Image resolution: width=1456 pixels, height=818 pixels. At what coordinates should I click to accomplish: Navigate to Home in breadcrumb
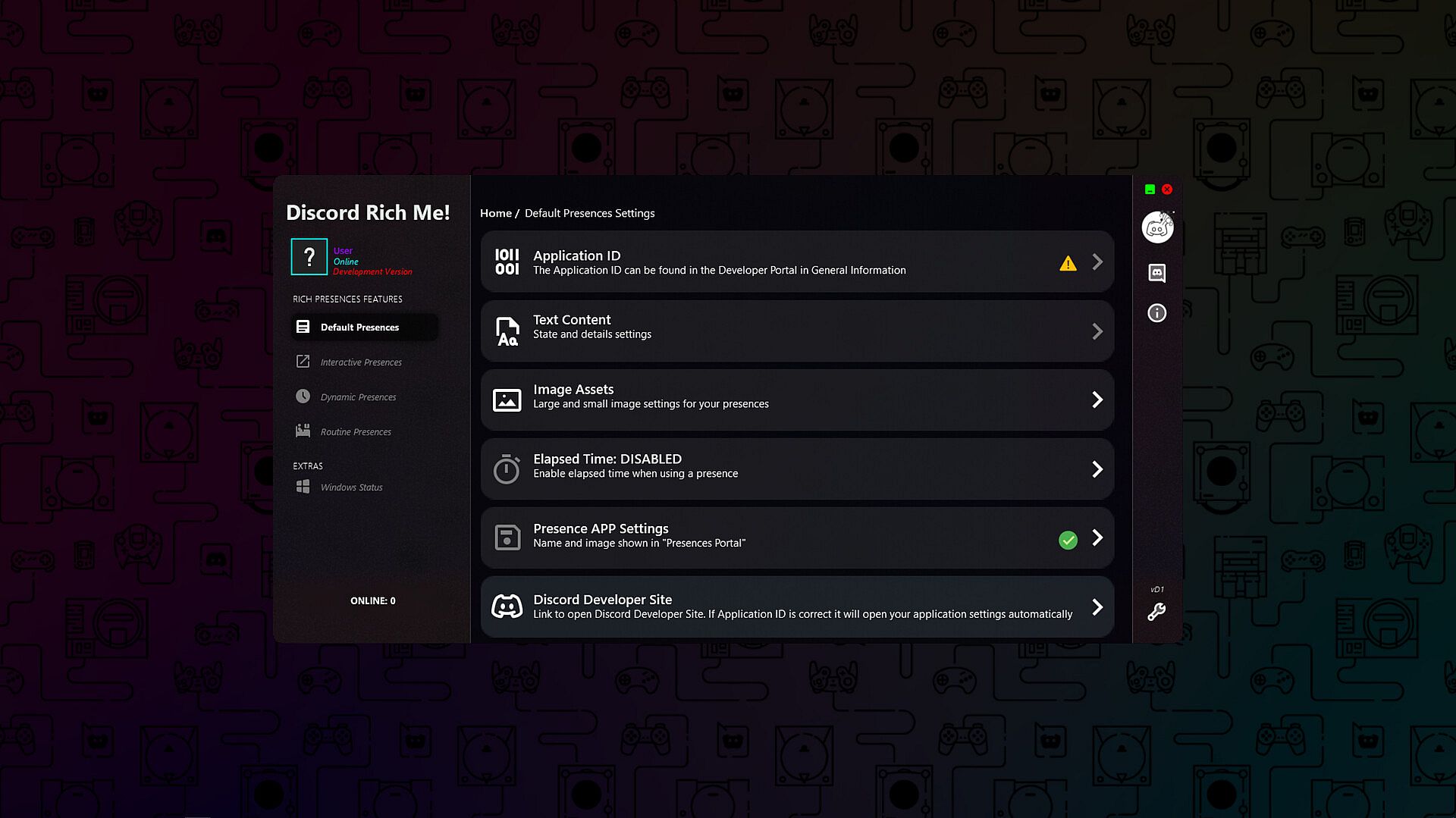[x=496, y=213]
